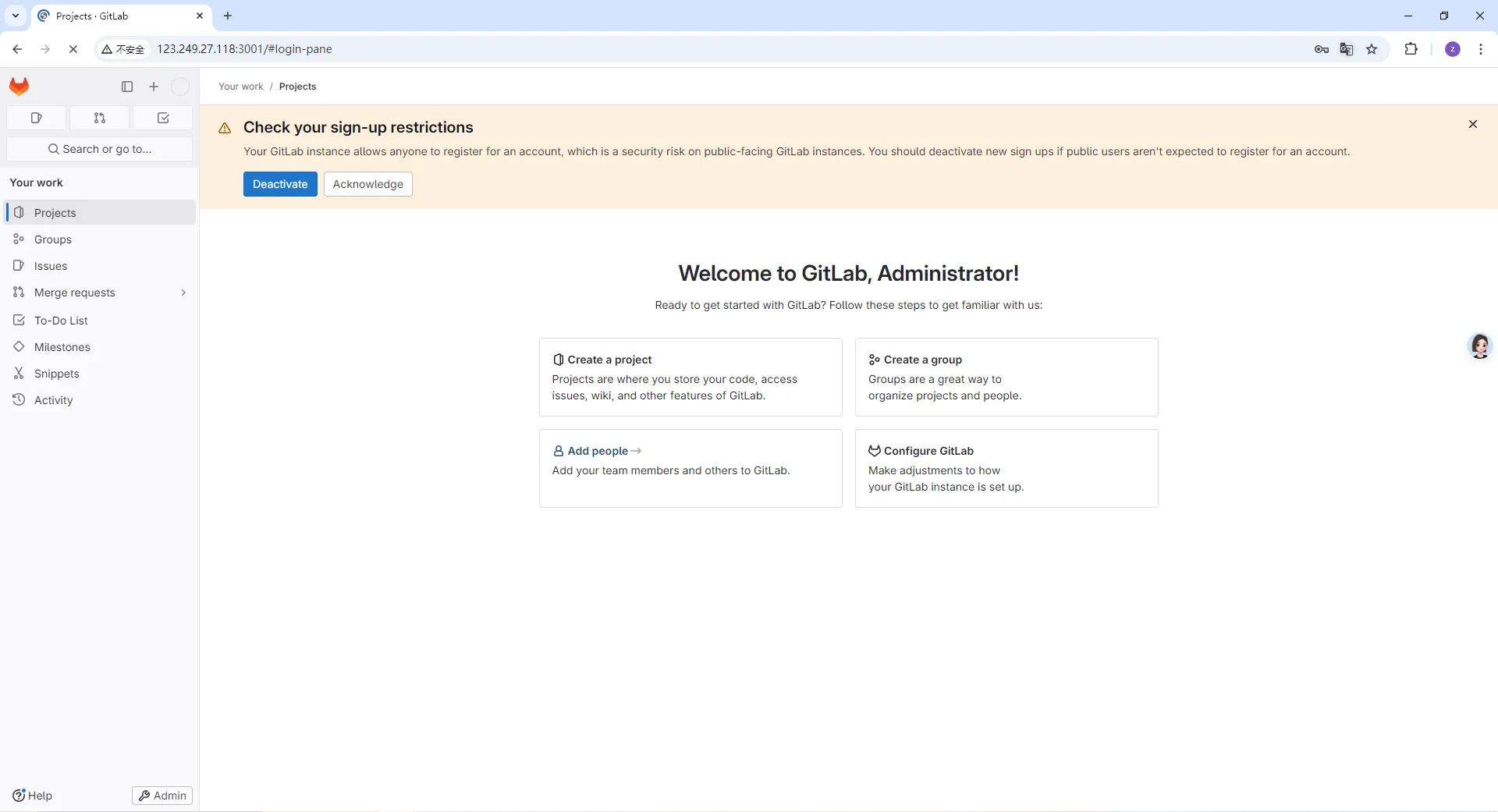Screen dimensions: 1498x812
Task: Open the user avatar menu in sidebar
Action: (x=180, y=87)
